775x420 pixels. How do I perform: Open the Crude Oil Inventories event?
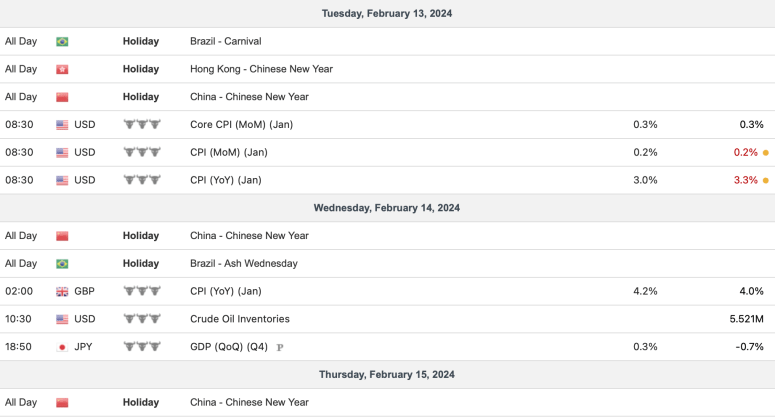coord(240,319)
